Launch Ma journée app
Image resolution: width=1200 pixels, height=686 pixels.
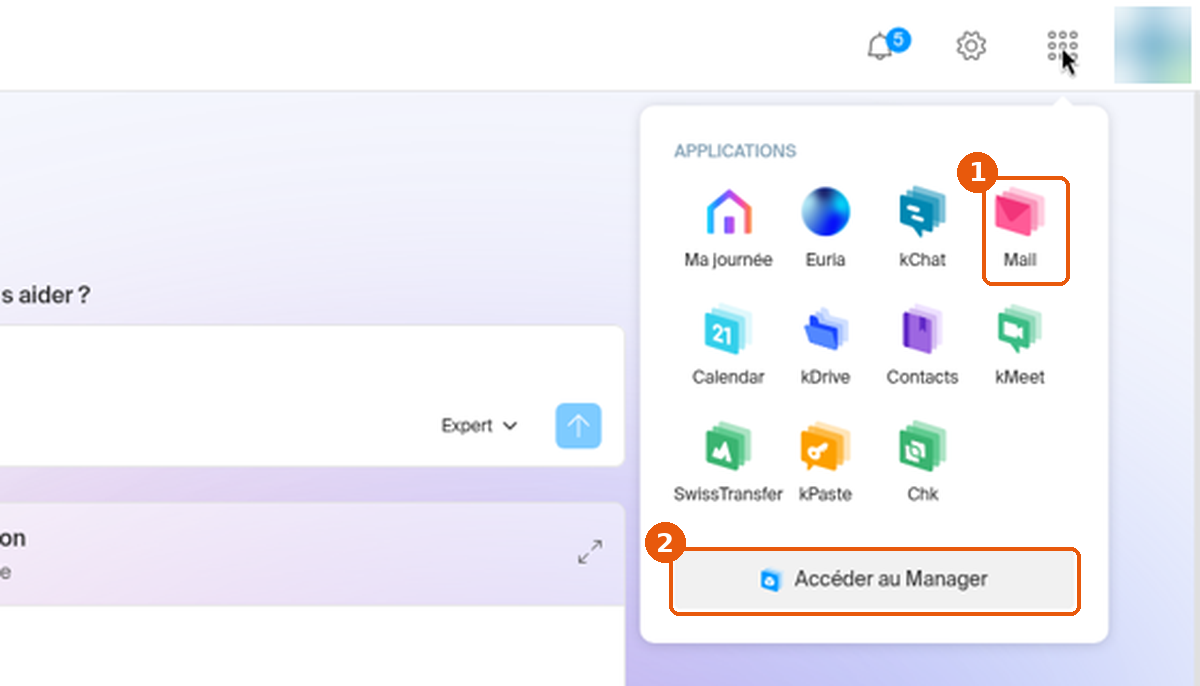728,228
